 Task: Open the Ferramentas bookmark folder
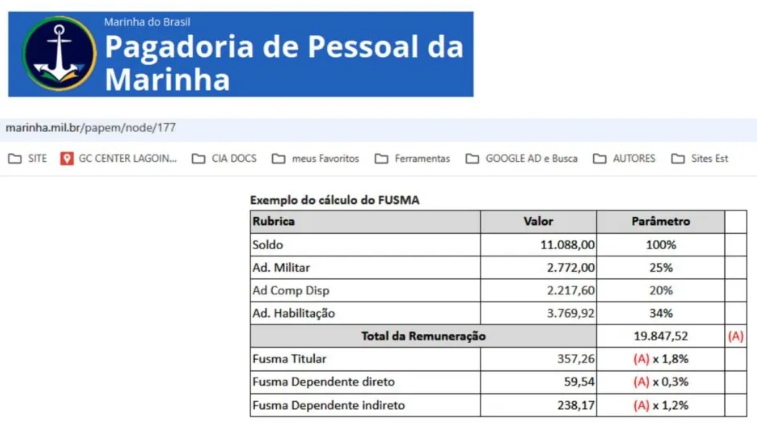click(x=412, y=158)
